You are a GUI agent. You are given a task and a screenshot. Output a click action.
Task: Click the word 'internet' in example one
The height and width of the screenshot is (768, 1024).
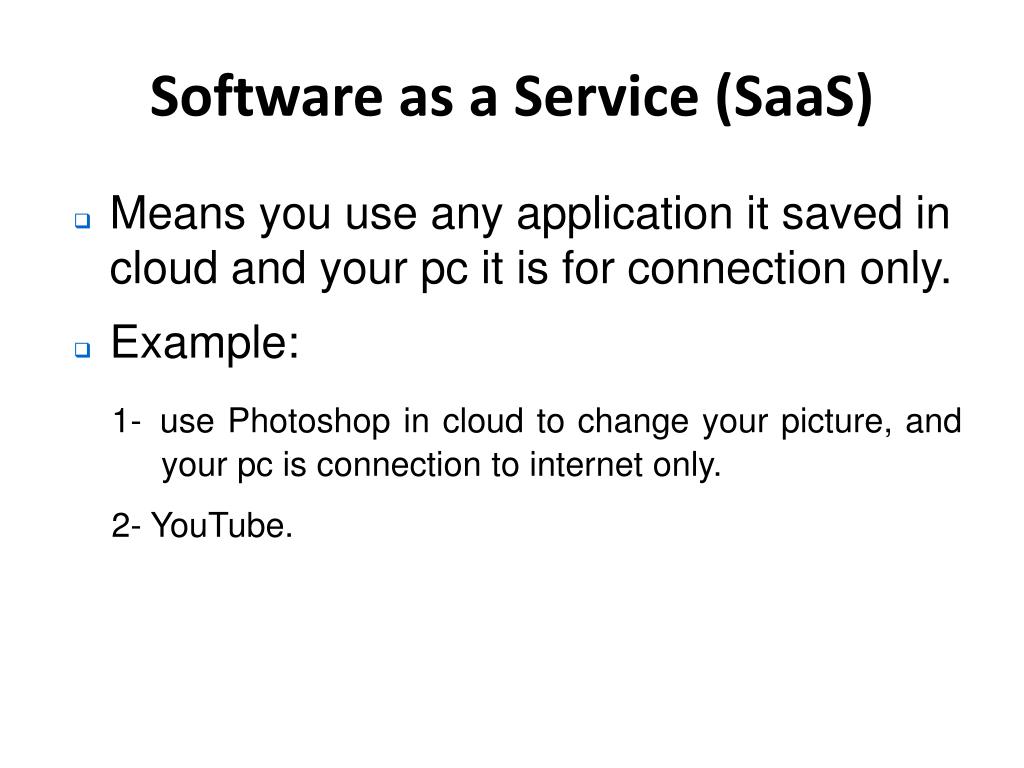(586, 465)
